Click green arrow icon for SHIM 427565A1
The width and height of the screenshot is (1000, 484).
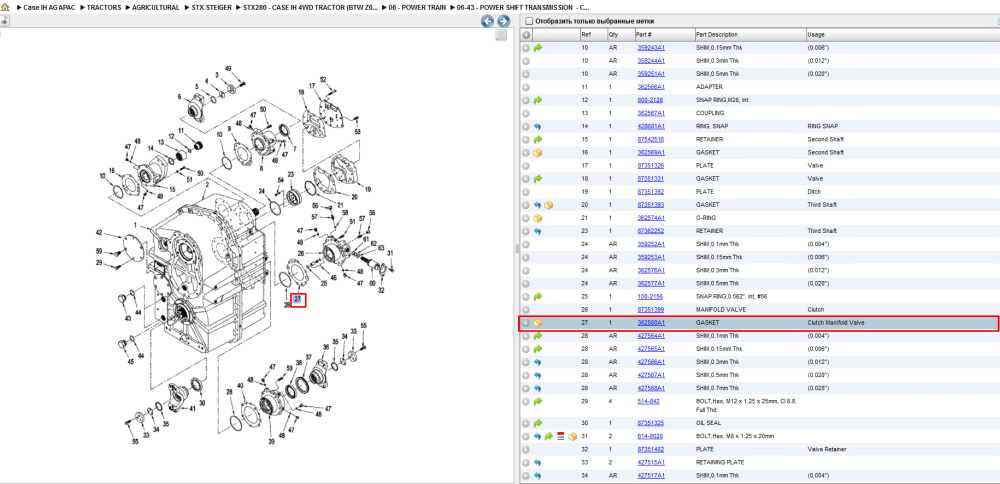pos(538,349)
